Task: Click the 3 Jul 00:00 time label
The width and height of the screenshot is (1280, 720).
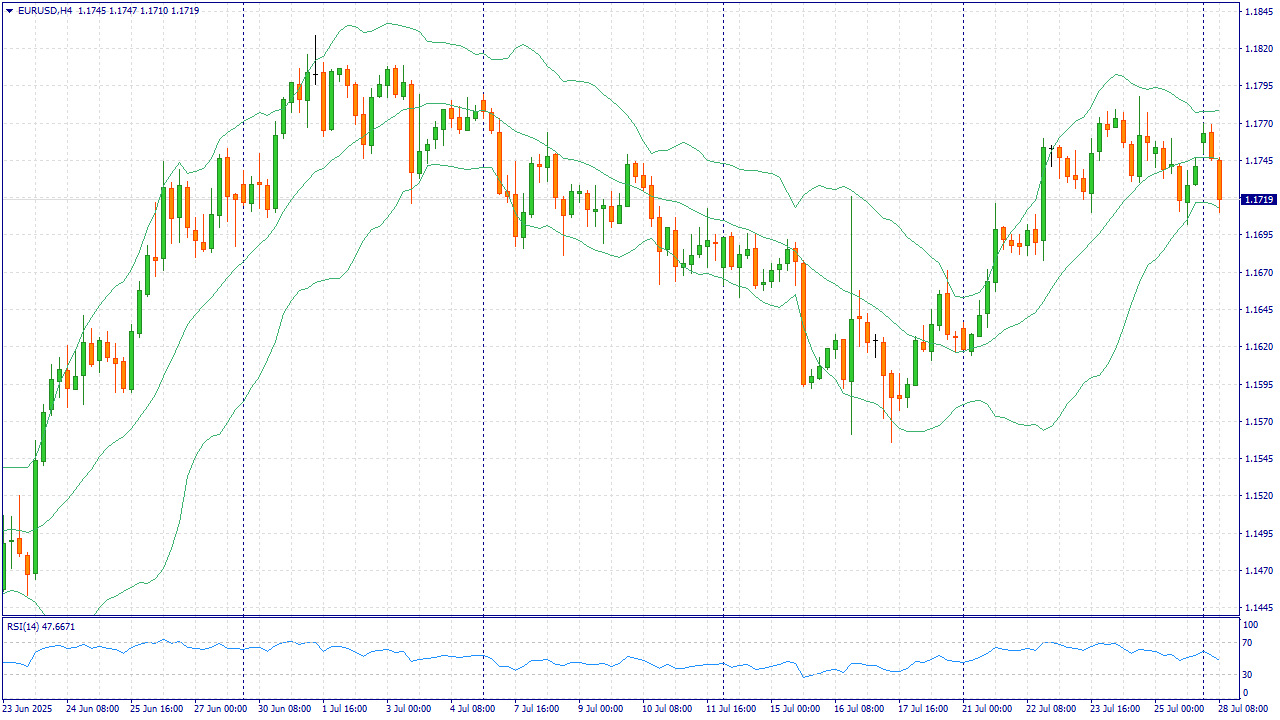Action: point(410,708)
